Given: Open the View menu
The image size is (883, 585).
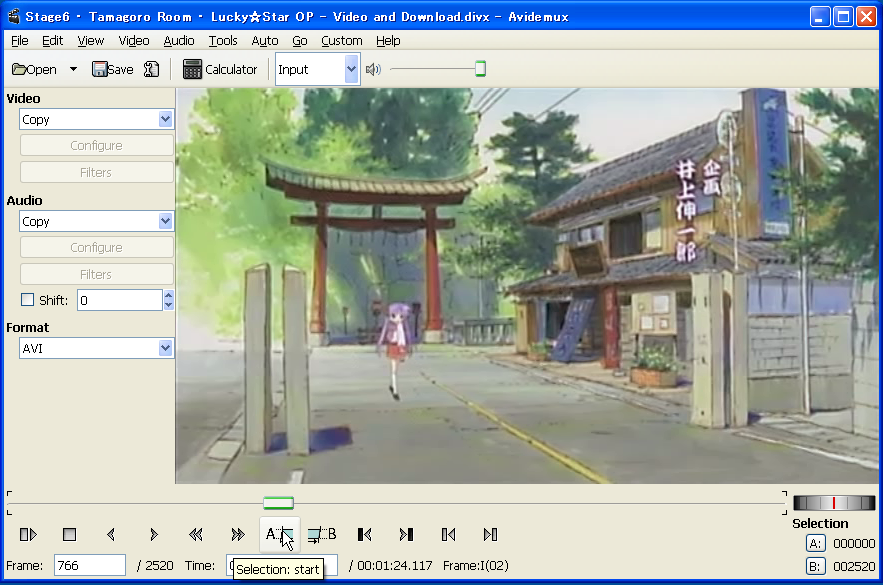Looking at the screenshot, I should pyautogui.click(x=91, y=41).
